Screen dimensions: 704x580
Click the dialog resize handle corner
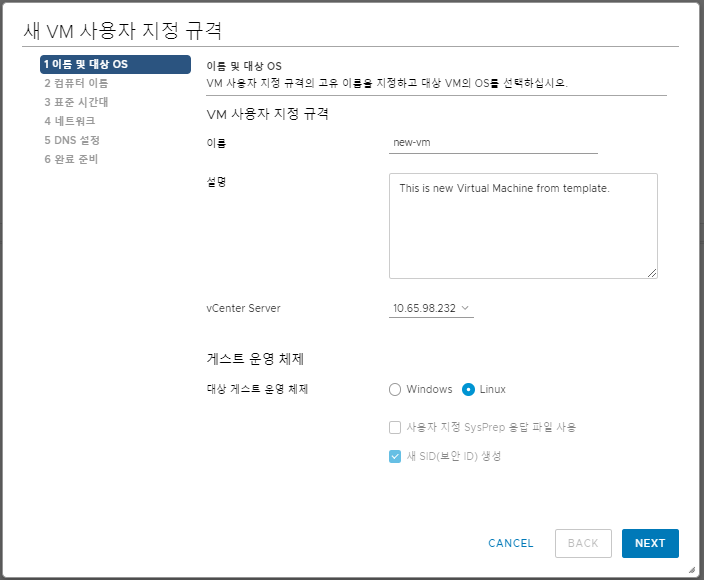(x=692, y=570)
